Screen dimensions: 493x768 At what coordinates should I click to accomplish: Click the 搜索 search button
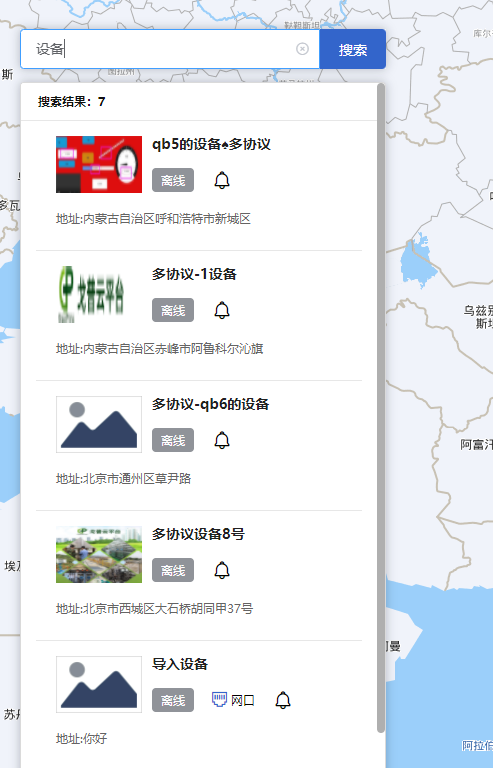(352, 49)
